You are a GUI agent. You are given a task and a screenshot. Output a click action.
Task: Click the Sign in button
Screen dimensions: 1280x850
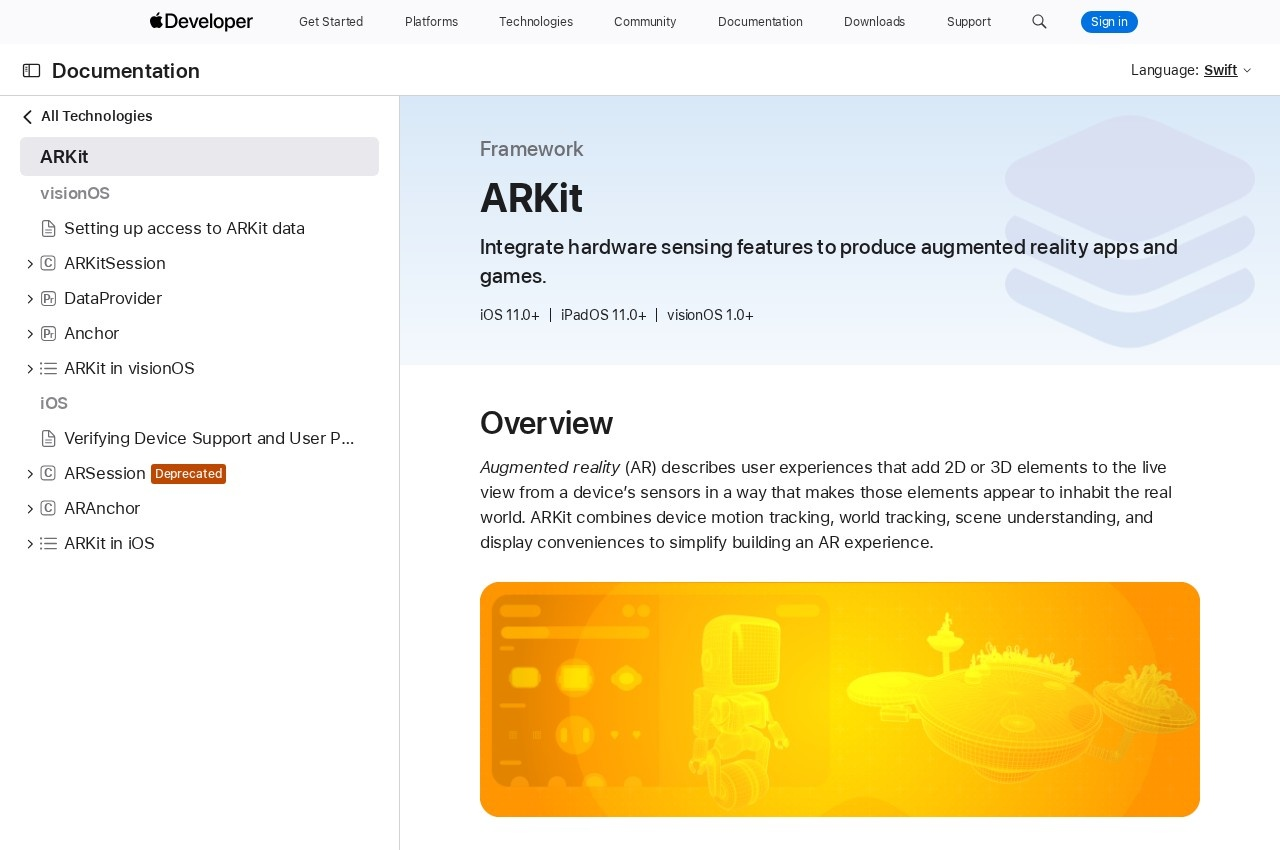[x=1109, y=22]
